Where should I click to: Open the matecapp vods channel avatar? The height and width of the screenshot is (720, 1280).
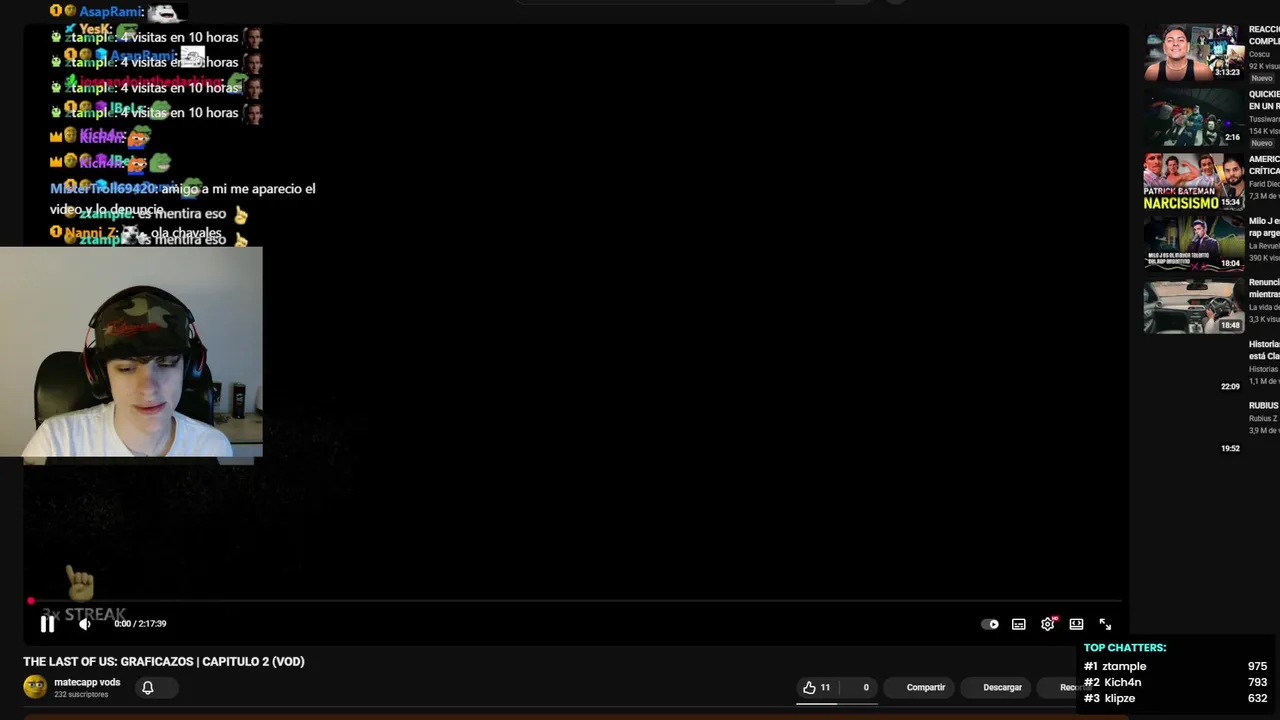click(35, 687)
